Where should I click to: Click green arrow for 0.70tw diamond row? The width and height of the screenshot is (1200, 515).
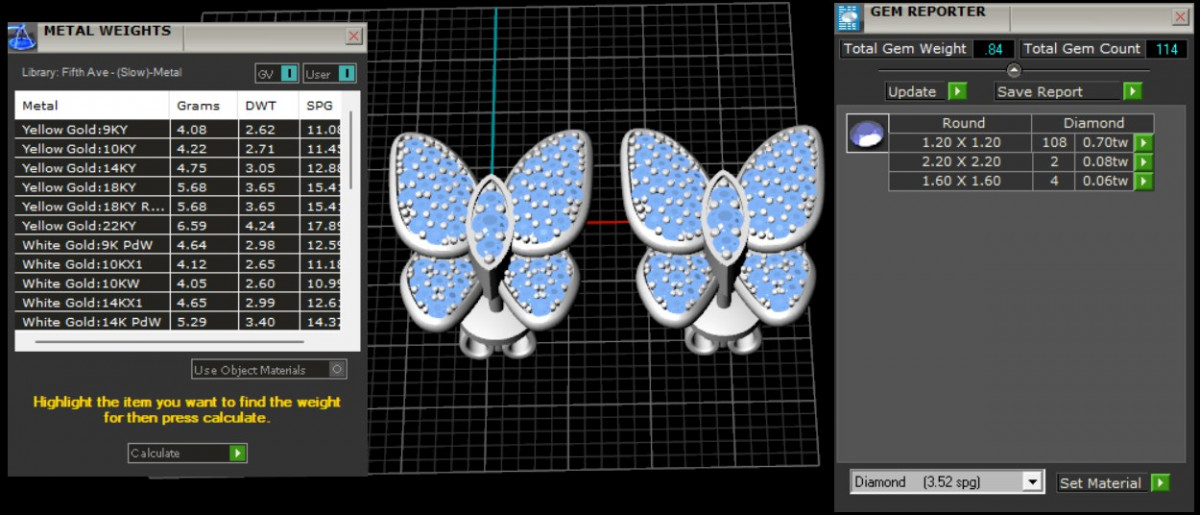click(x=1143, y=143)
